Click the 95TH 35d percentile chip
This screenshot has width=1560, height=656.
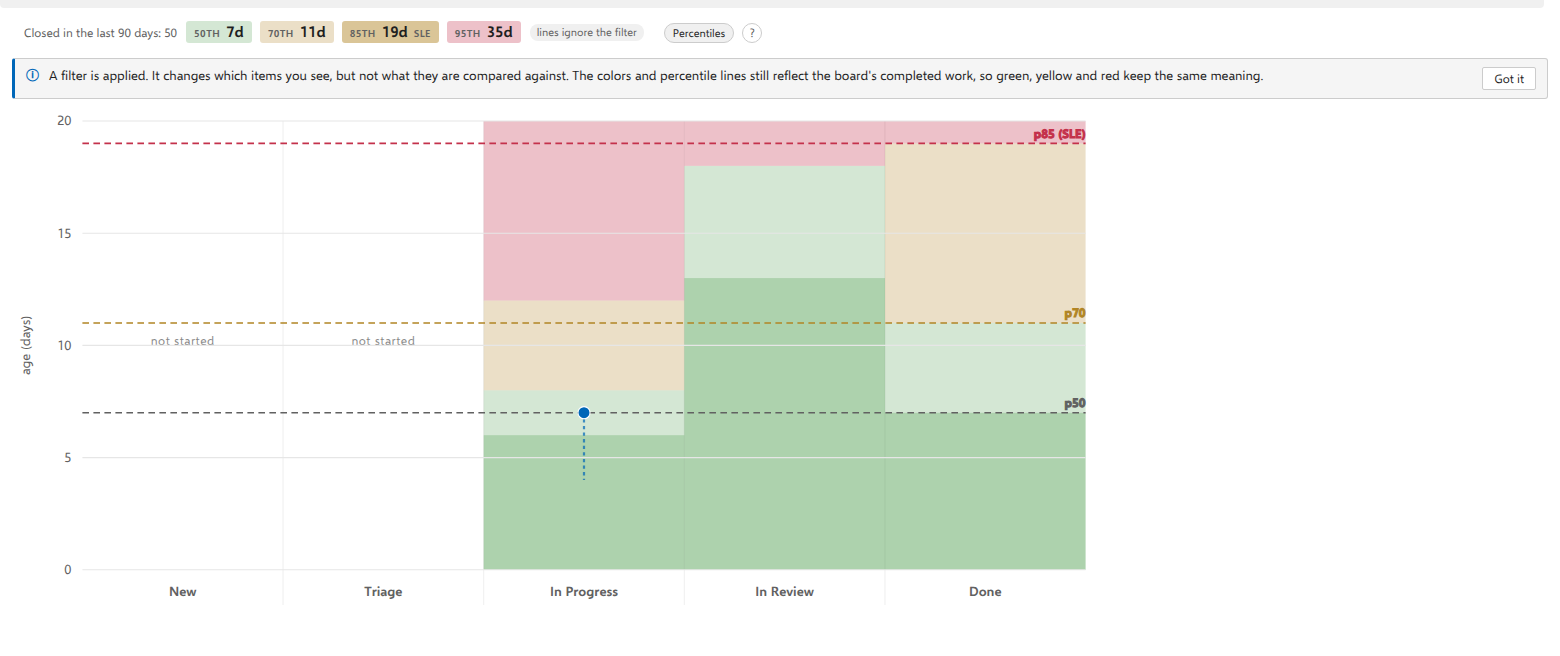[x=484, y=33]
